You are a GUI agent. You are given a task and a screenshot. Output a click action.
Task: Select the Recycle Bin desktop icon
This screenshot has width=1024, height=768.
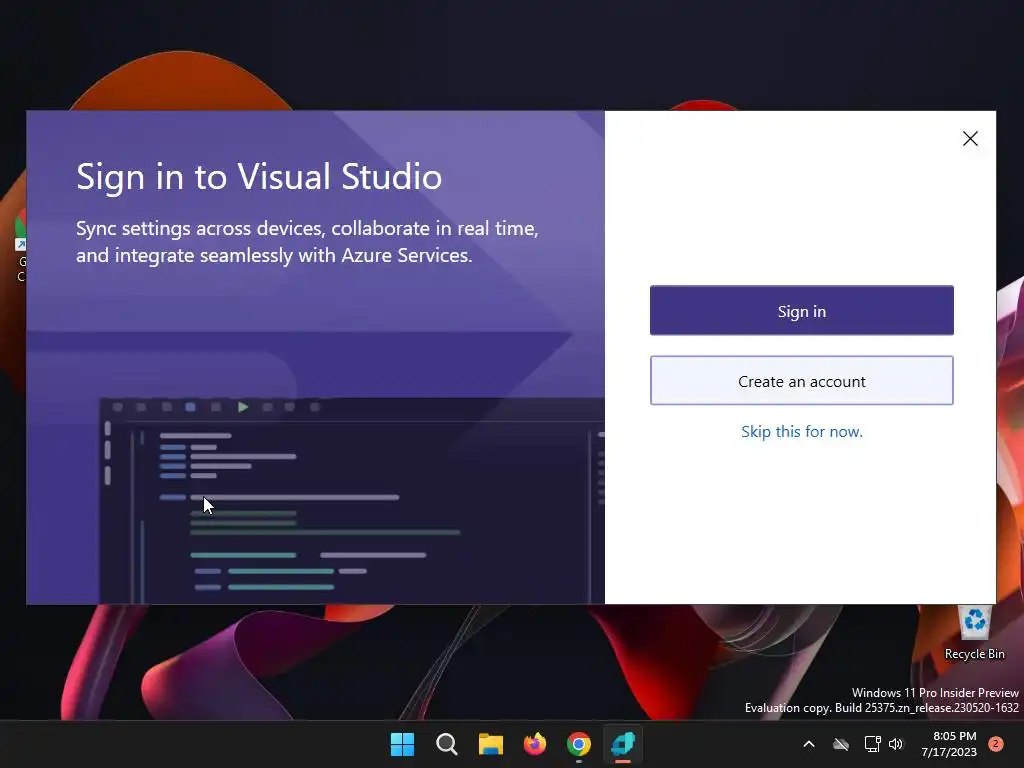coord(974,633)
